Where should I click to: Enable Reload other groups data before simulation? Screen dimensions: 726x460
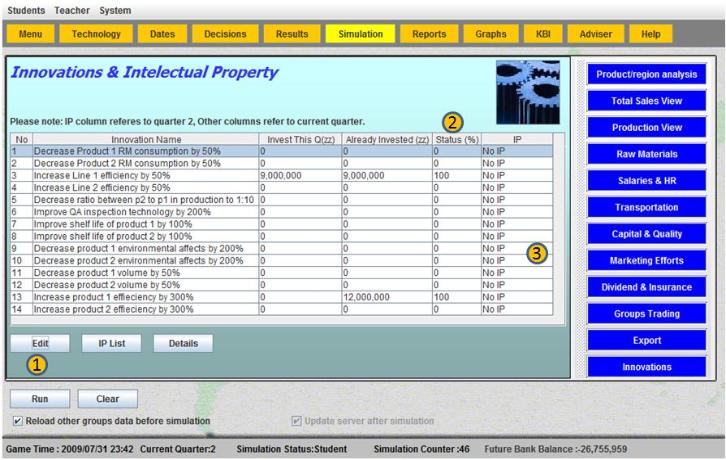click(x=18, y=421)
